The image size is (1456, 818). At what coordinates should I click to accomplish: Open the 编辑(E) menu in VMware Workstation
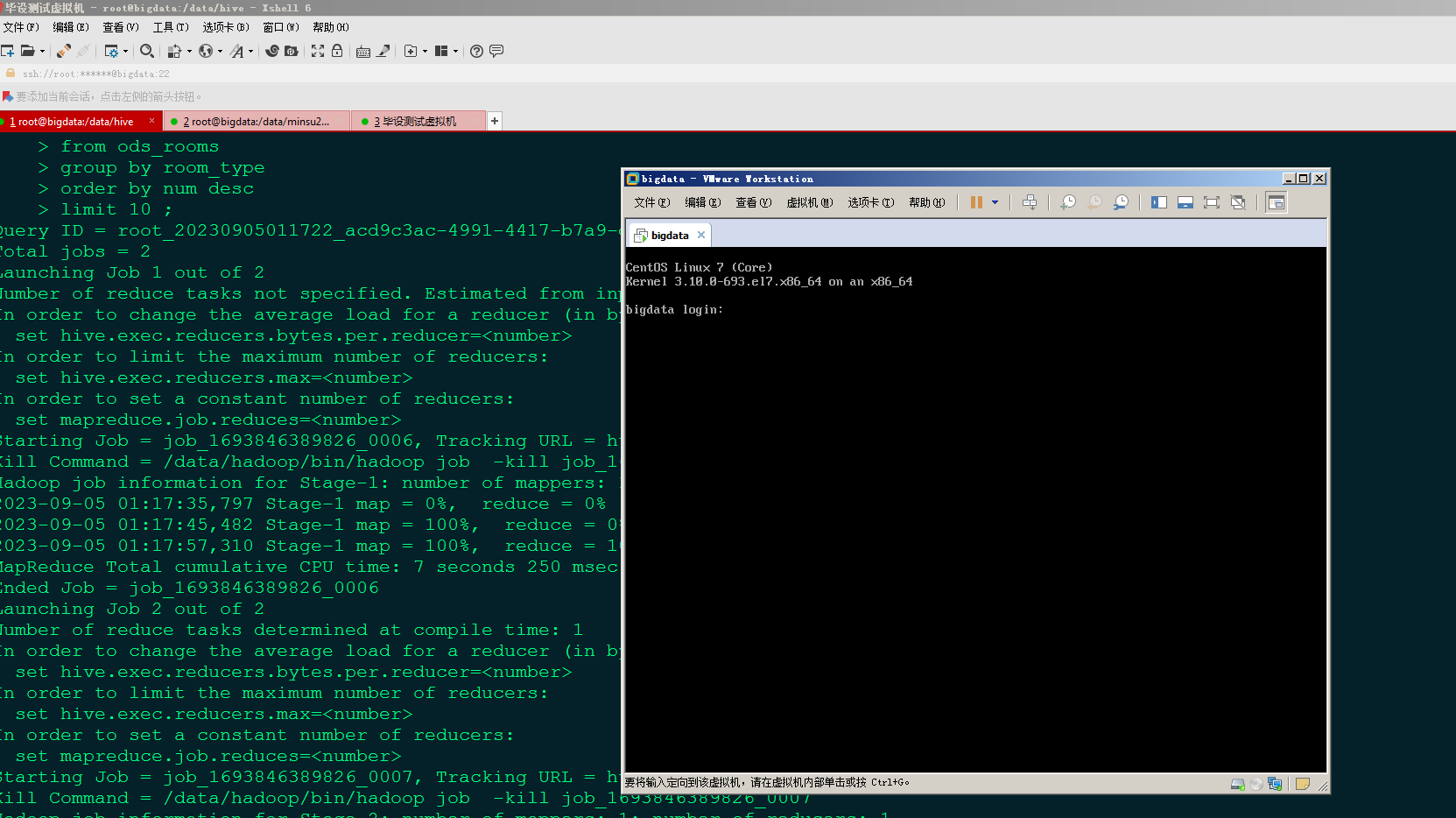[x=703, y=202]
